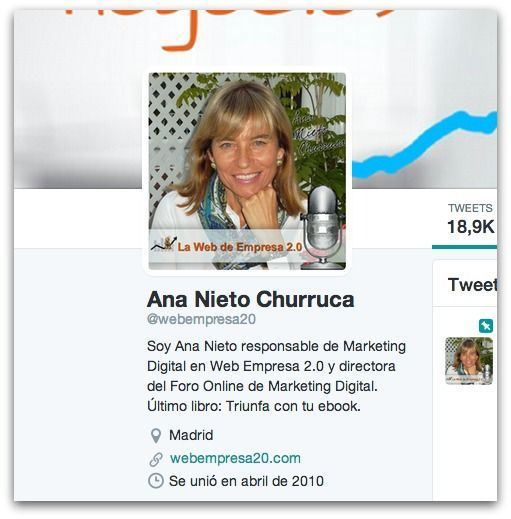Click the microphone graphic in profile photo

point(322,228)
